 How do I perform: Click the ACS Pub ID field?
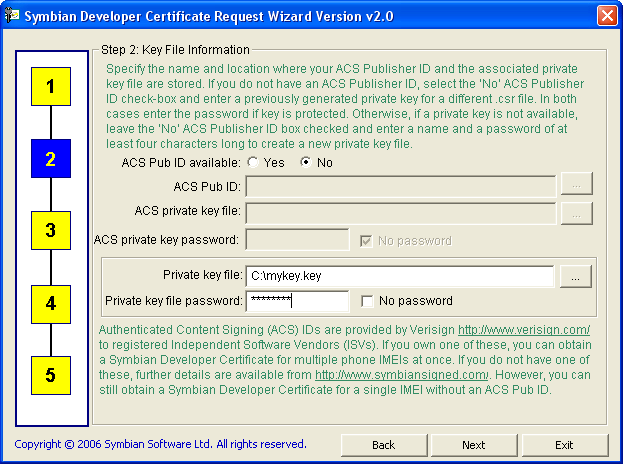400,186
